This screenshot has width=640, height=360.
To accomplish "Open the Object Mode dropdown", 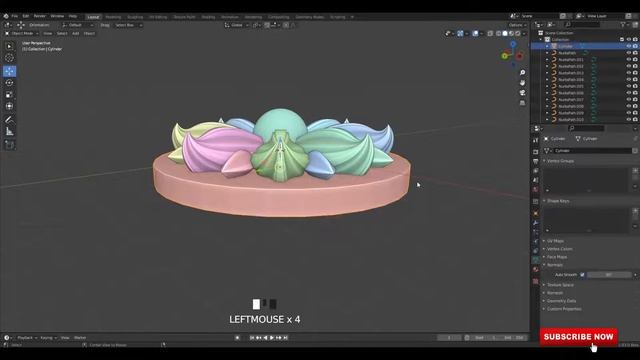I will point(22,33).
